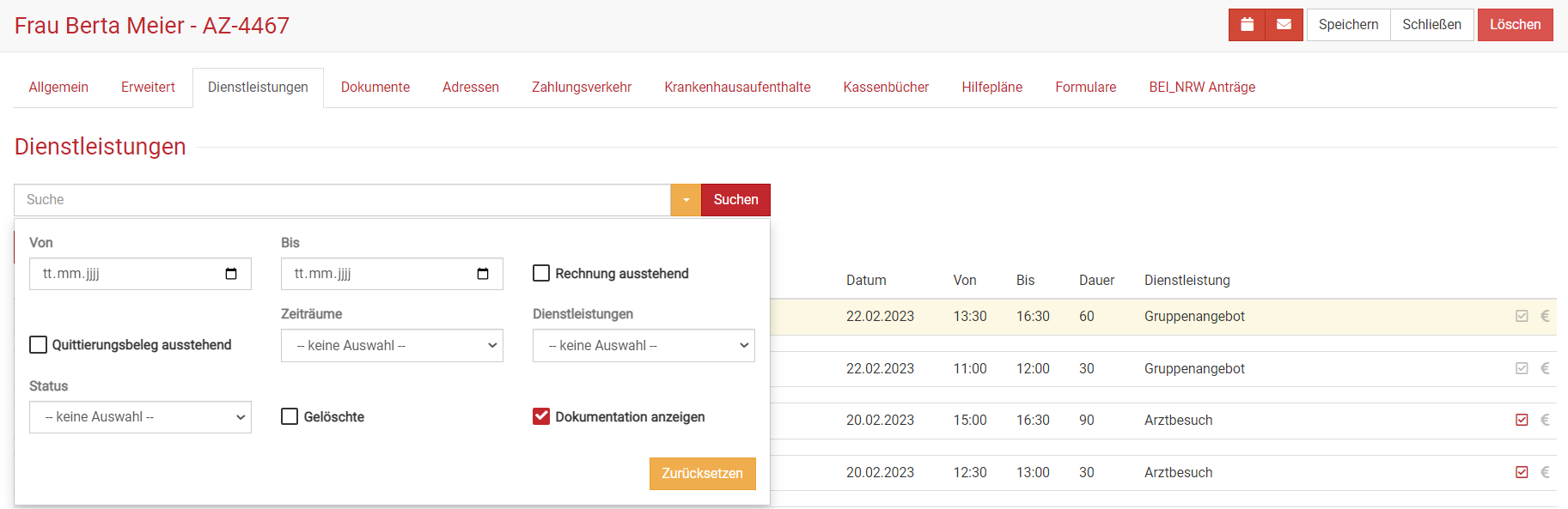Open the Dienstleistungen filter dropdown
Screen dimensions: 1568x509
[x=644, y=346]
